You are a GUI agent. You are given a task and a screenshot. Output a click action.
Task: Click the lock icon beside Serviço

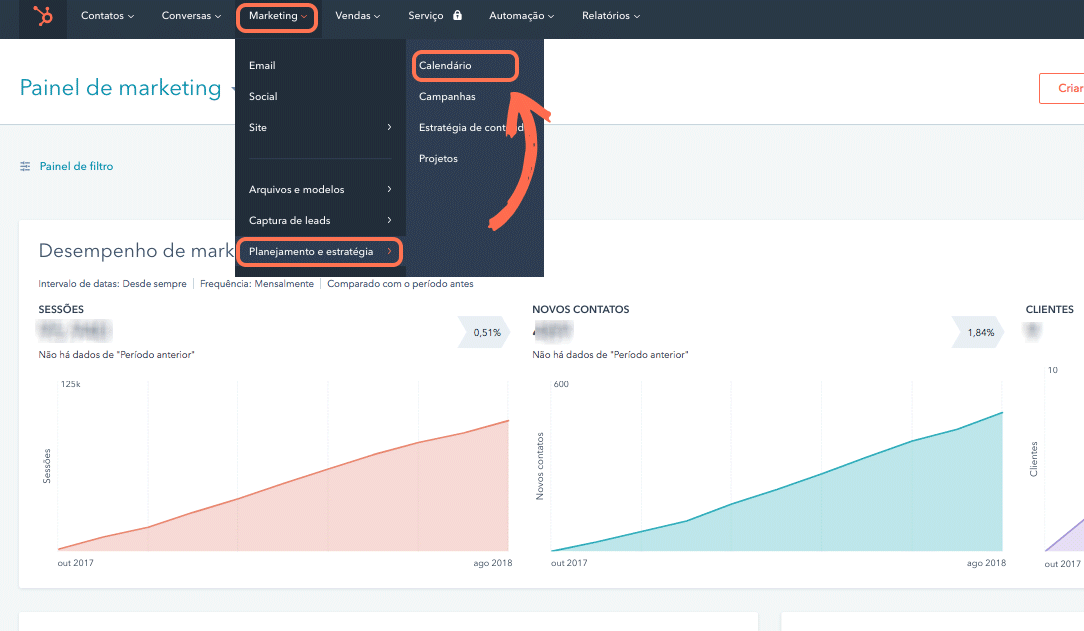click(x=457, y=15)
